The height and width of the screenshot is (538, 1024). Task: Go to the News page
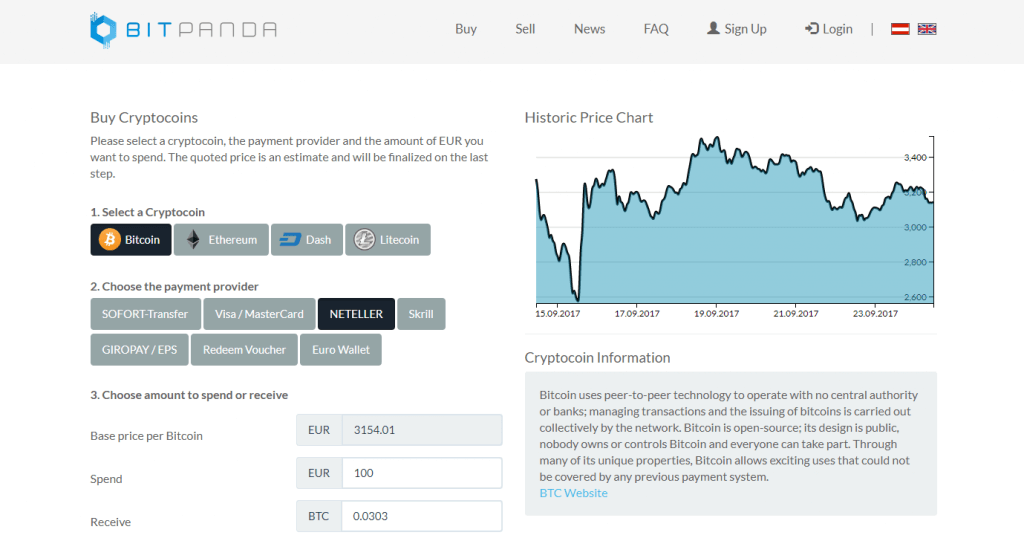coord(589,29)
